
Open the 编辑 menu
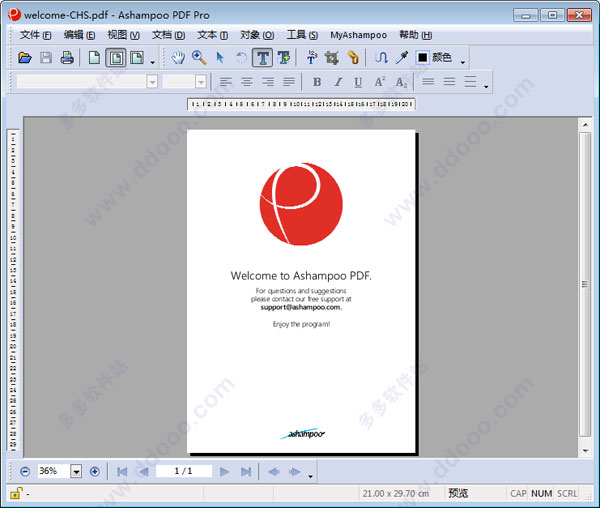coord(80,35)
